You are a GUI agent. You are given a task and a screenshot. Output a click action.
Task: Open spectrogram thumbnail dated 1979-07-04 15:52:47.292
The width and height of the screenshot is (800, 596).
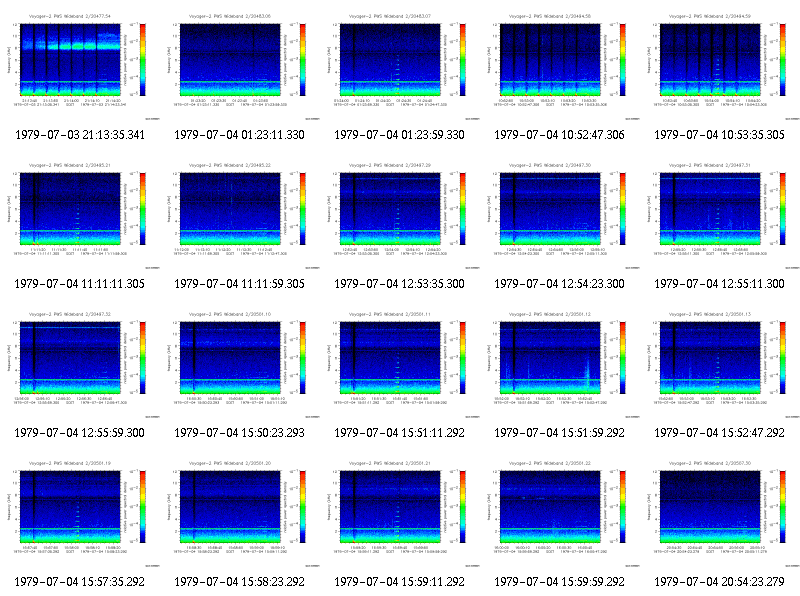coord(720,364)
